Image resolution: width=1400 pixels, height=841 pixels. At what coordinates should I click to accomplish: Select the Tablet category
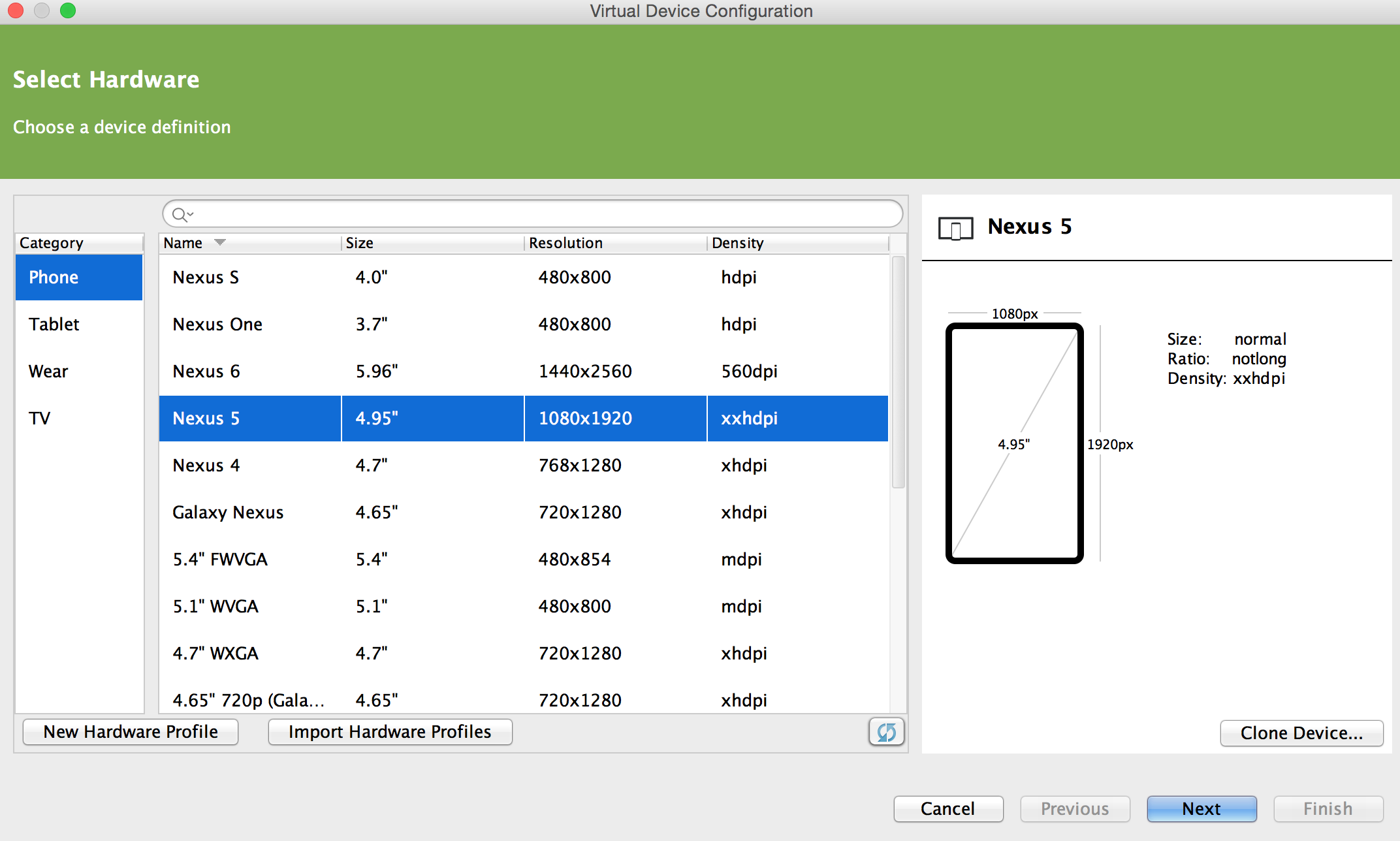pyautogui.click(x=79, y=325)
